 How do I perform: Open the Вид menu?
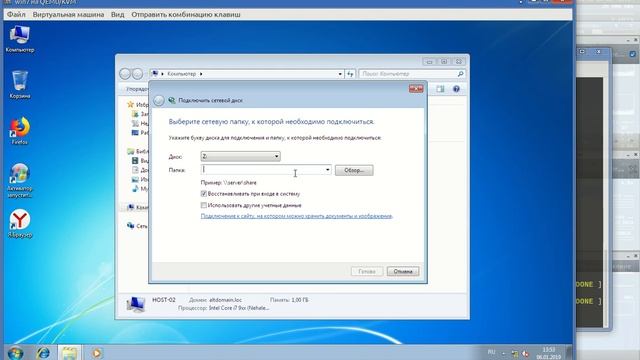click(118, 14)
